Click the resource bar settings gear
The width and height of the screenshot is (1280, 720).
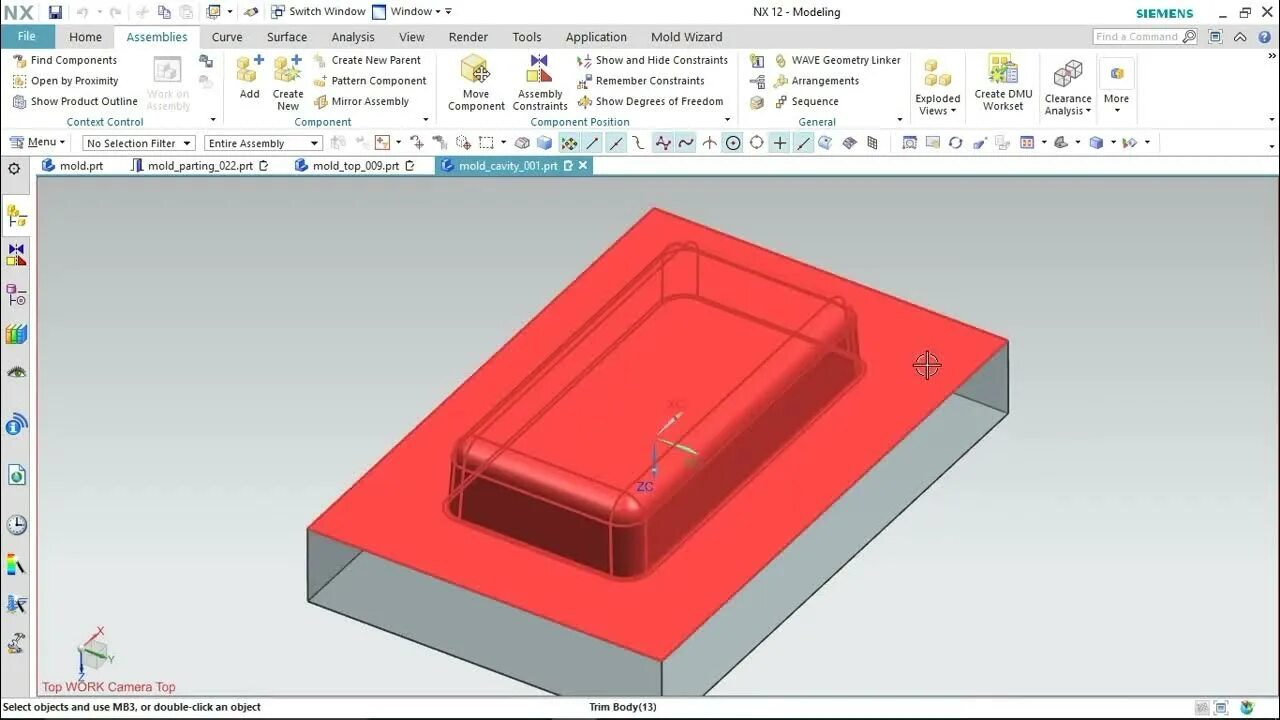(x=15, y=169)
